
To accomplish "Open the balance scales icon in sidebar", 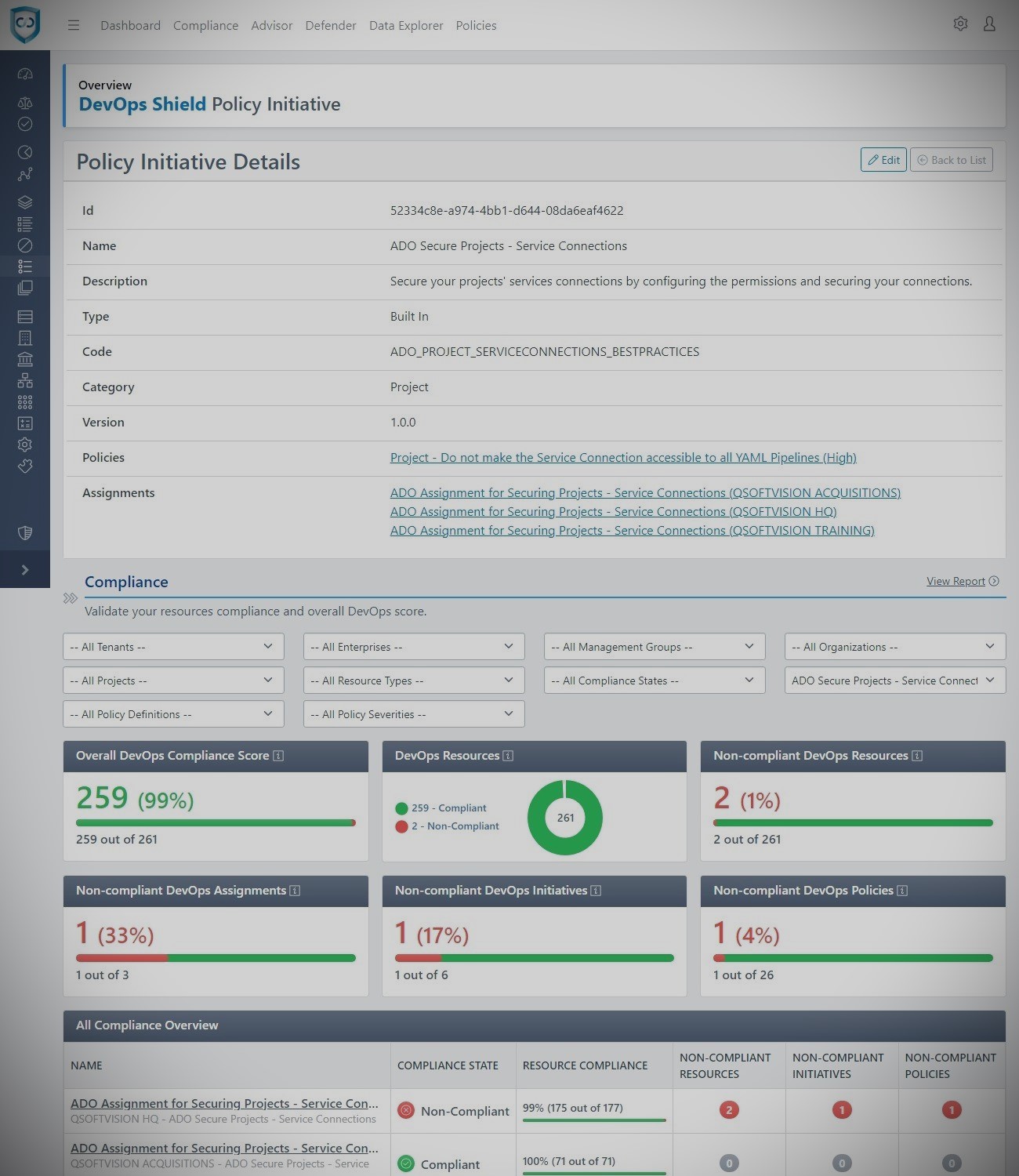I will click(x=25, y=103).
